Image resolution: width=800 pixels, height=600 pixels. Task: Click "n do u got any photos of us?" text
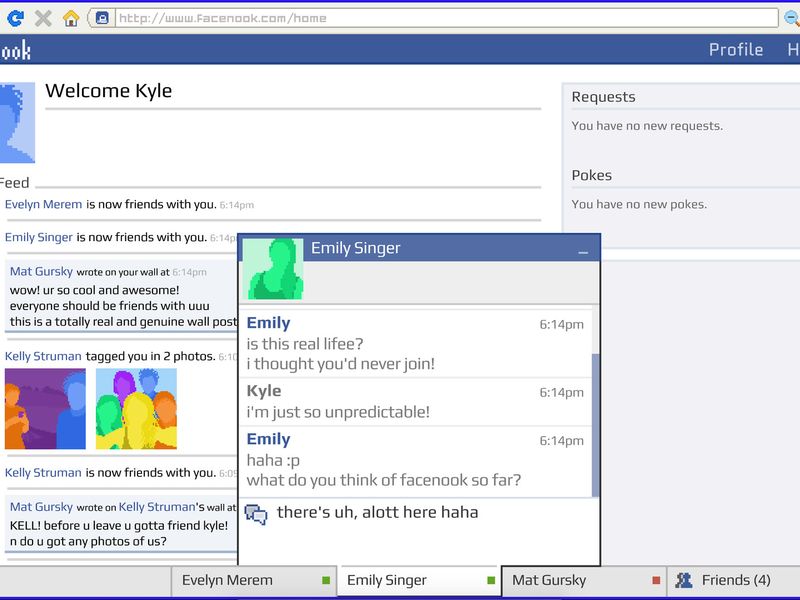pos(88,541)
